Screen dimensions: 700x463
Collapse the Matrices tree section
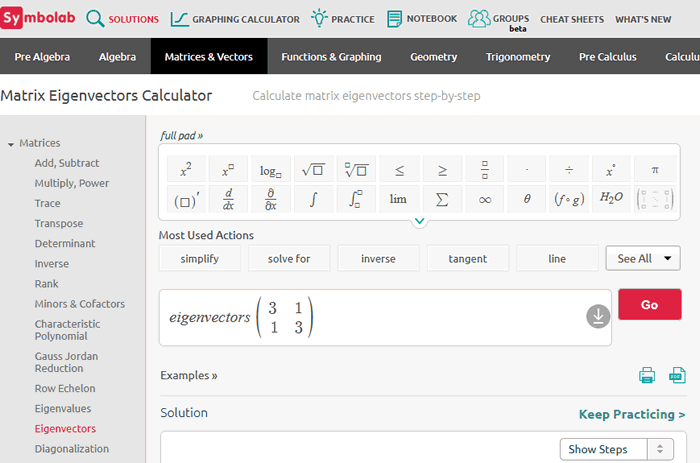11,144
